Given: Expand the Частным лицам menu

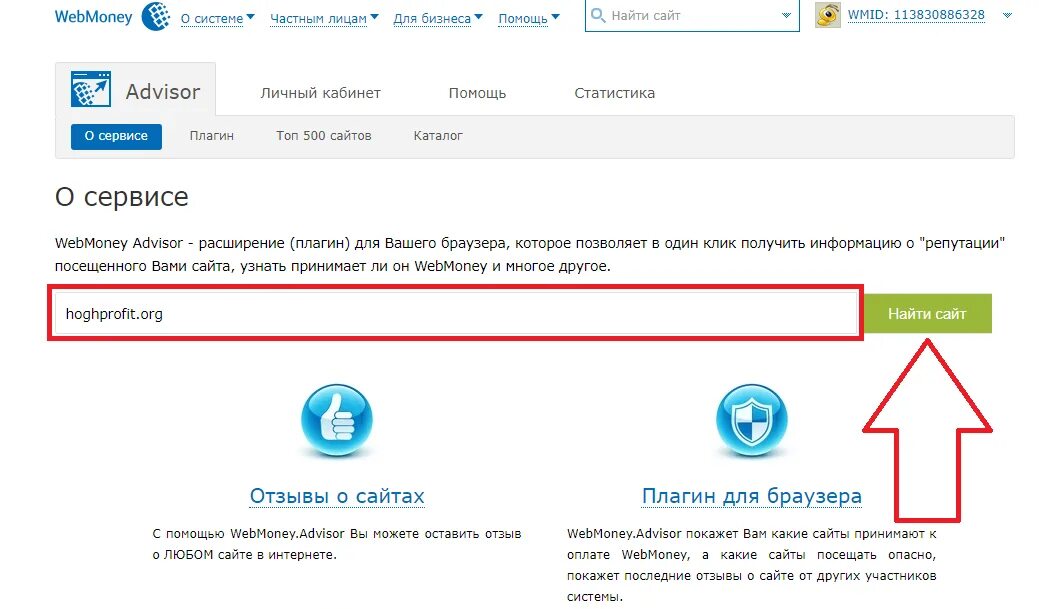Looking at the screenshot, I should coord(323,19).
